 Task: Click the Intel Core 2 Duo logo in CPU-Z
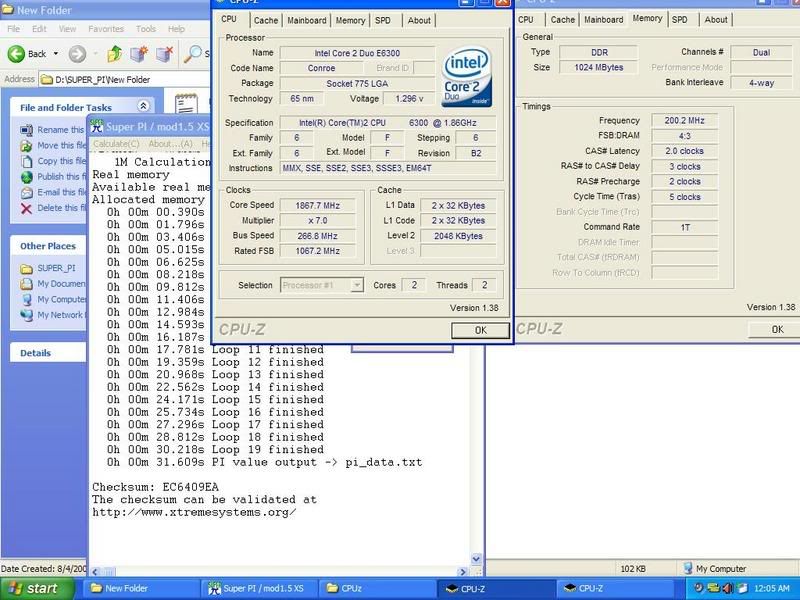471,77
